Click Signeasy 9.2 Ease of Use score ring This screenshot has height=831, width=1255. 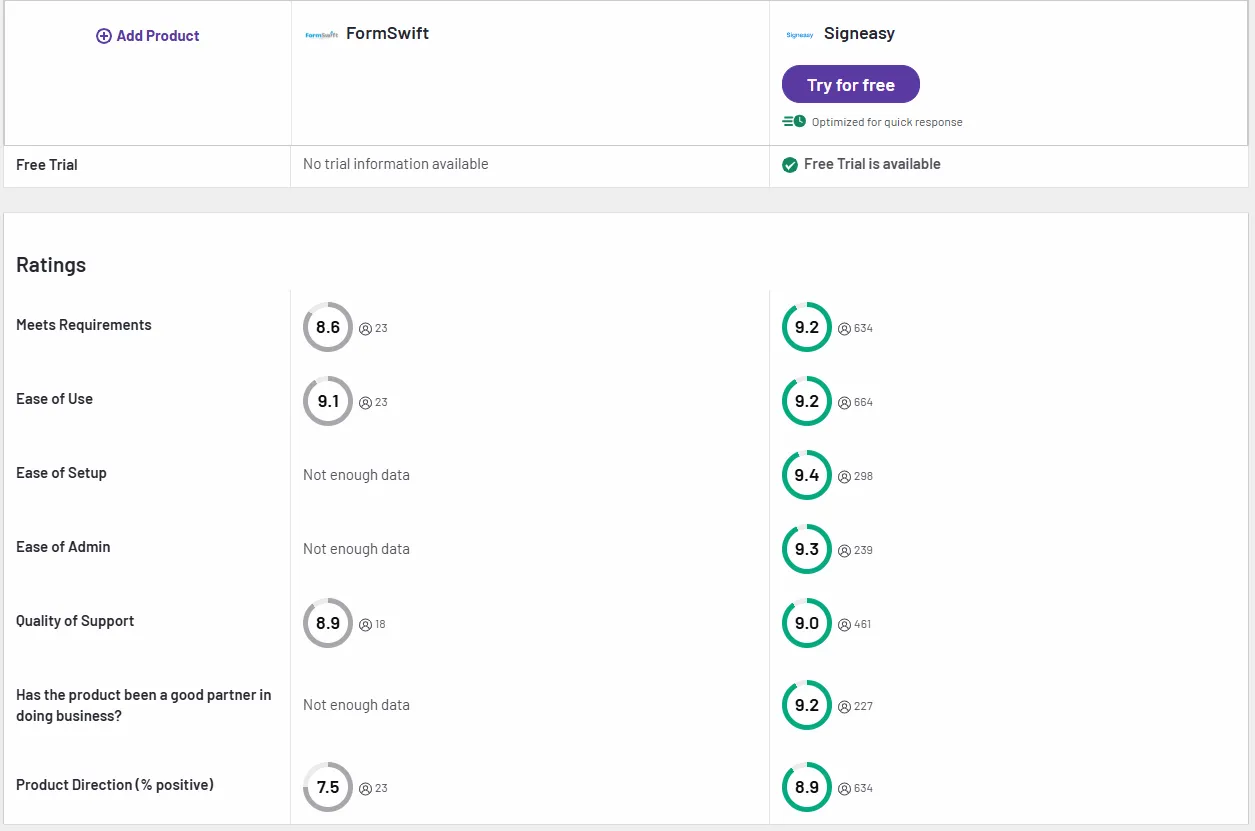[x=807, y=401]
